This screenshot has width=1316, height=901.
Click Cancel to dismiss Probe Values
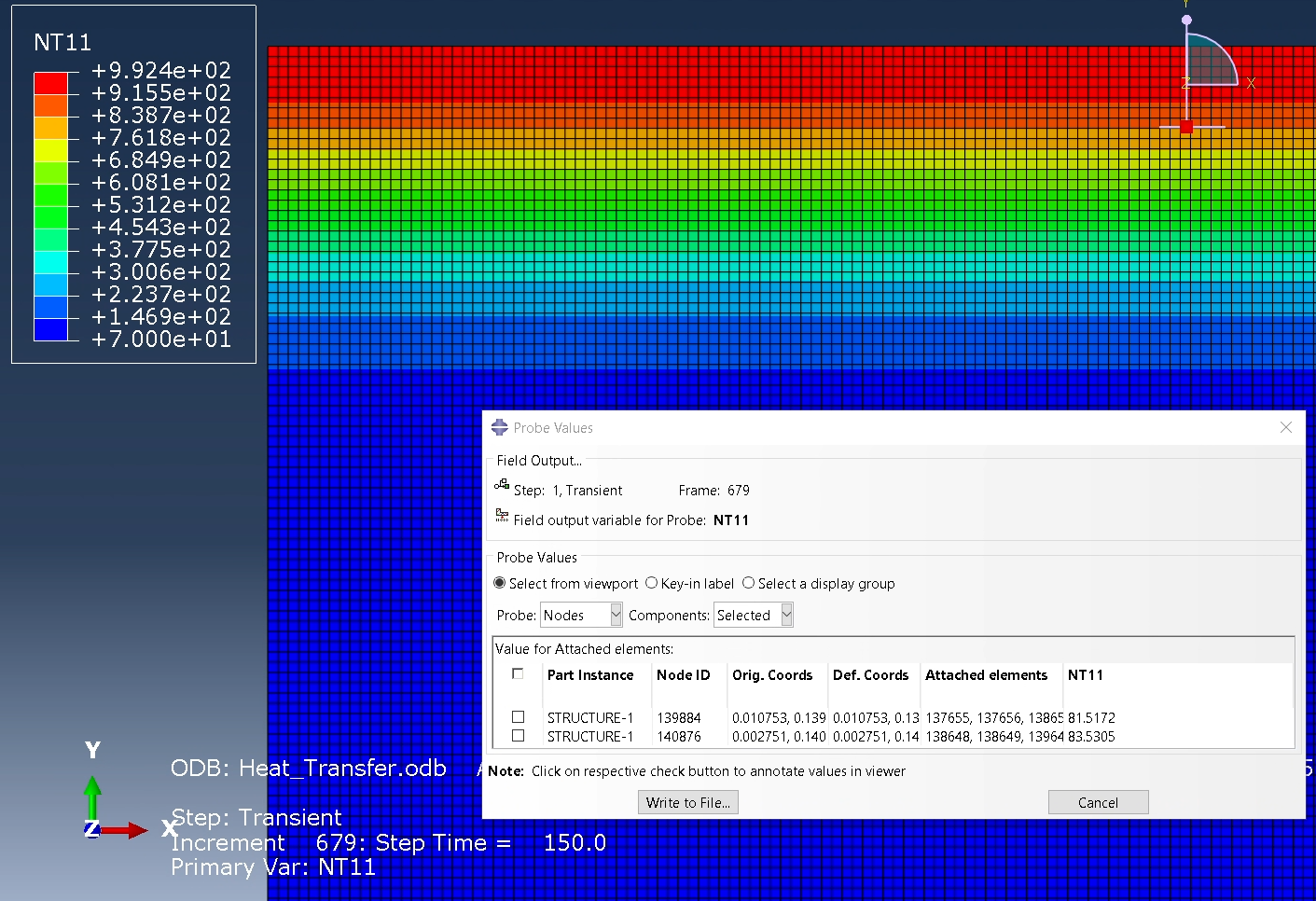point(1098,802)
